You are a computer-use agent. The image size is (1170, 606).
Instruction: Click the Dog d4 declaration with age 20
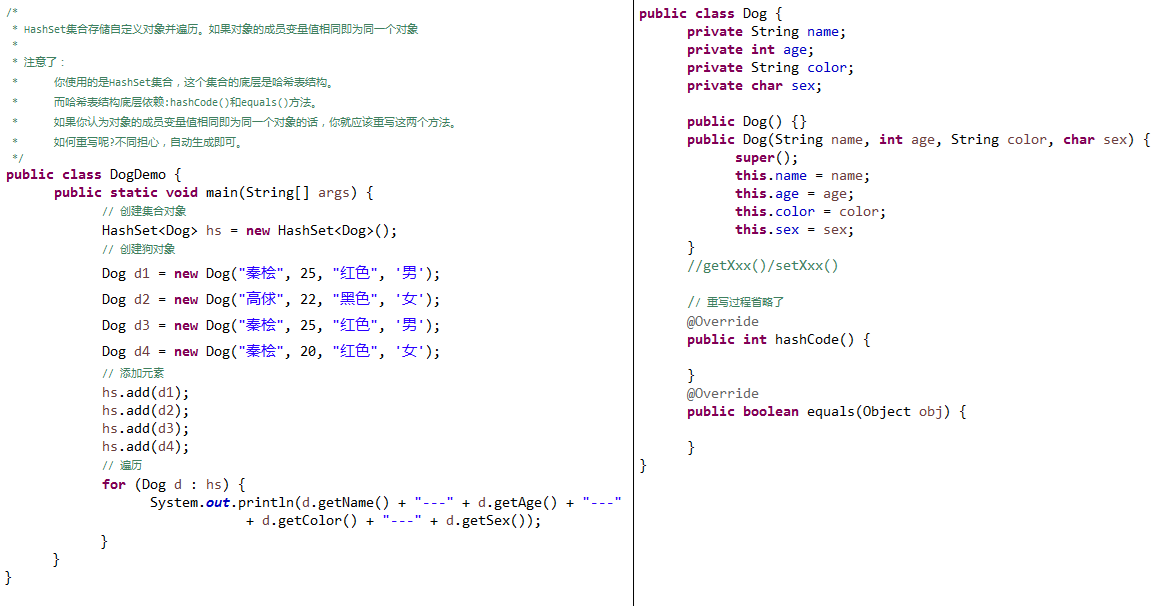point(270,352)
